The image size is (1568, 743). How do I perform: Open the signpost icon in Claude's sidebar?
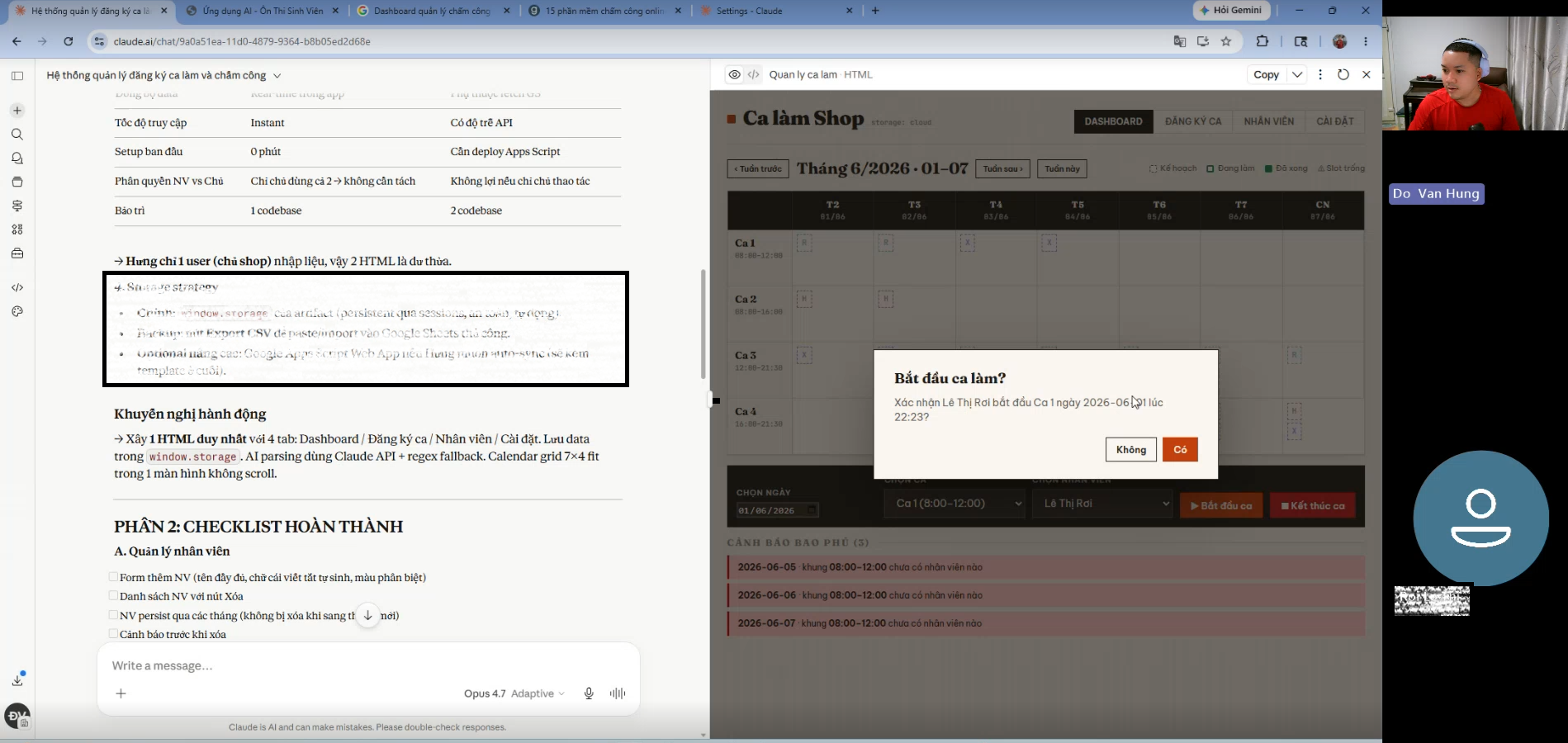(17, 206)
